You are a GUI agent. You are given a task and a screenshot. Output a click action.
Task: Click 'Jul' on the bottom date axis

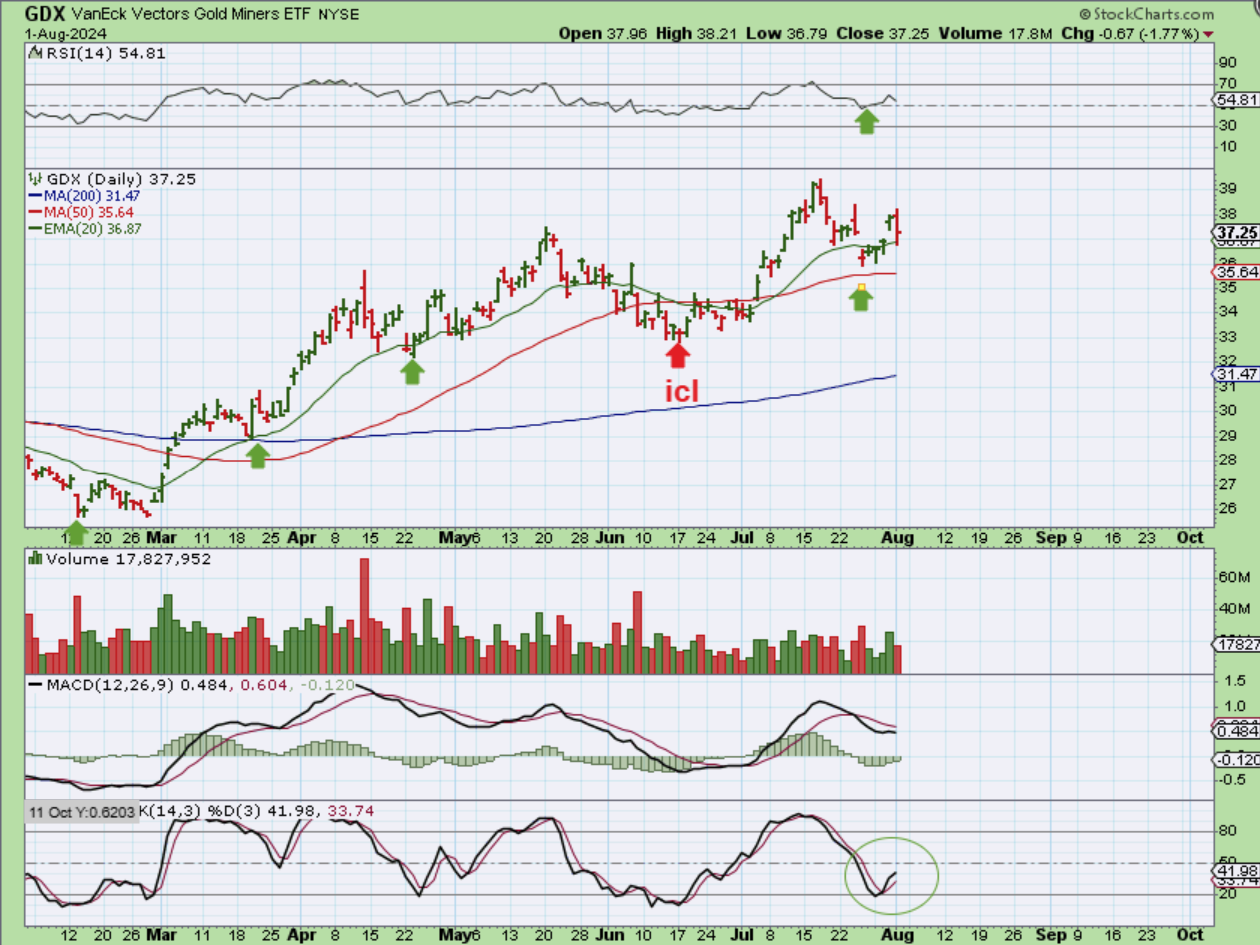coord(744,935)
